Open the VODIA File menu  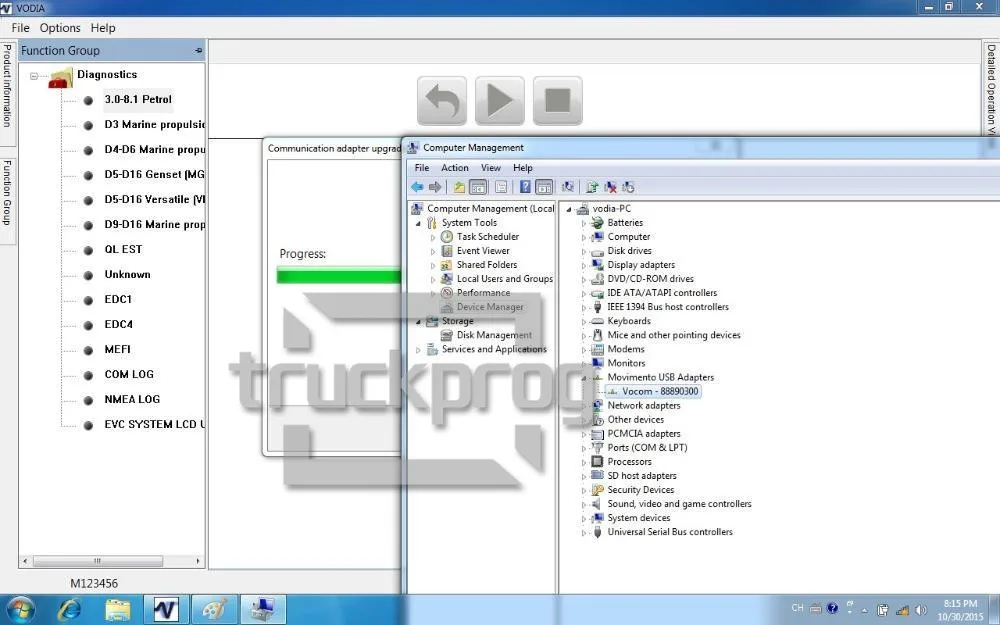20,28
